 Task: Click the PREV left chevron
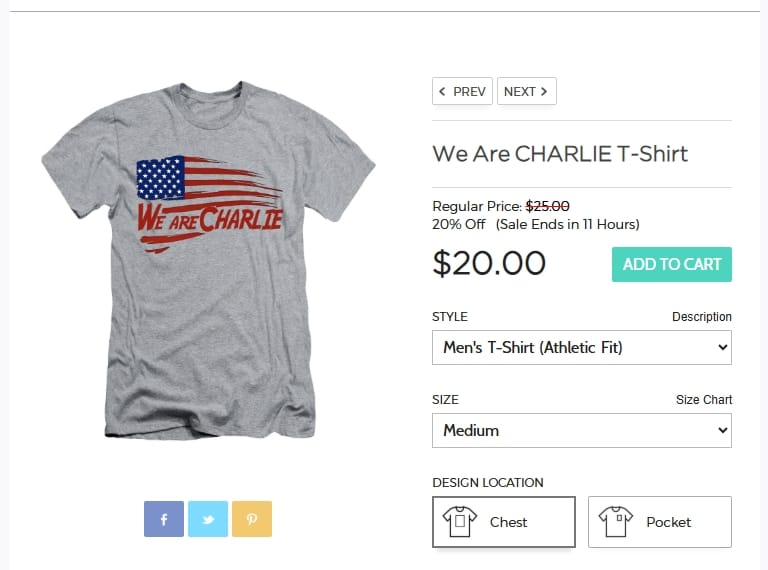click(x=442, y=92)
